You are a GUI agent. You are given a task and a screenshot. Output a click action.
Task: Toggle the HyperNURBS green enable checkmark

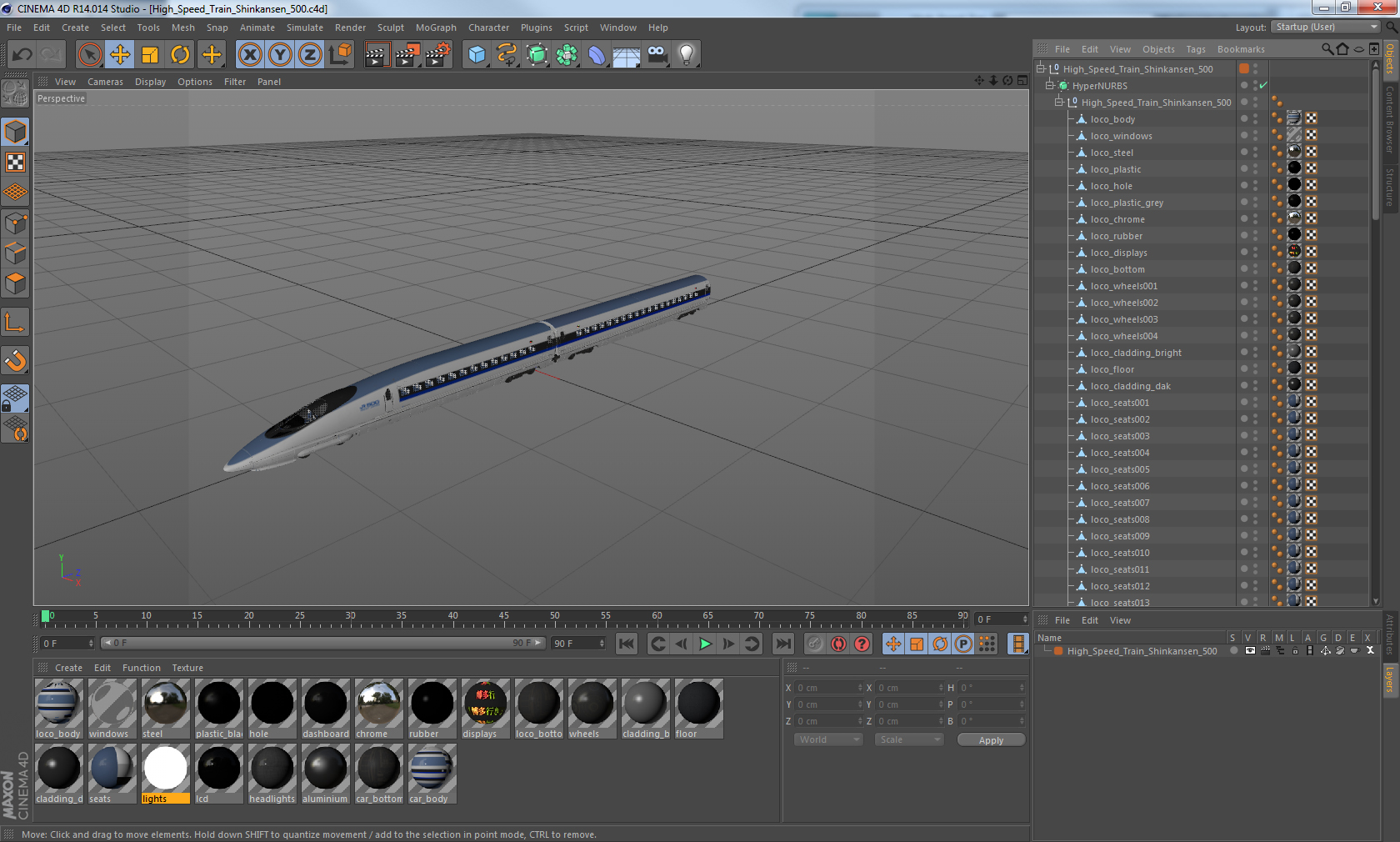coord(1263,85)
